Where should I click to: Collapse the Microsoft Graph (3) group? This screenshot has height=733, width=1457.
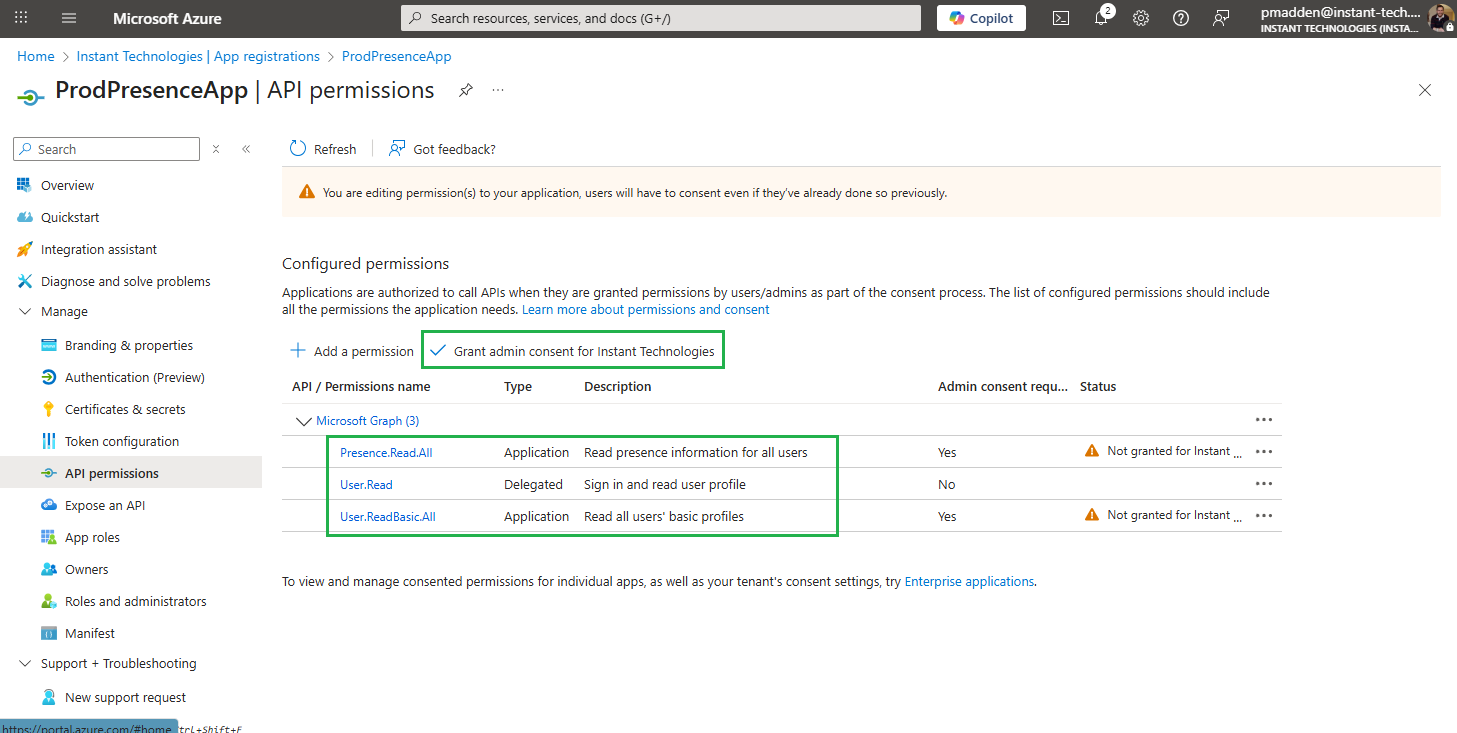point(304,421)
